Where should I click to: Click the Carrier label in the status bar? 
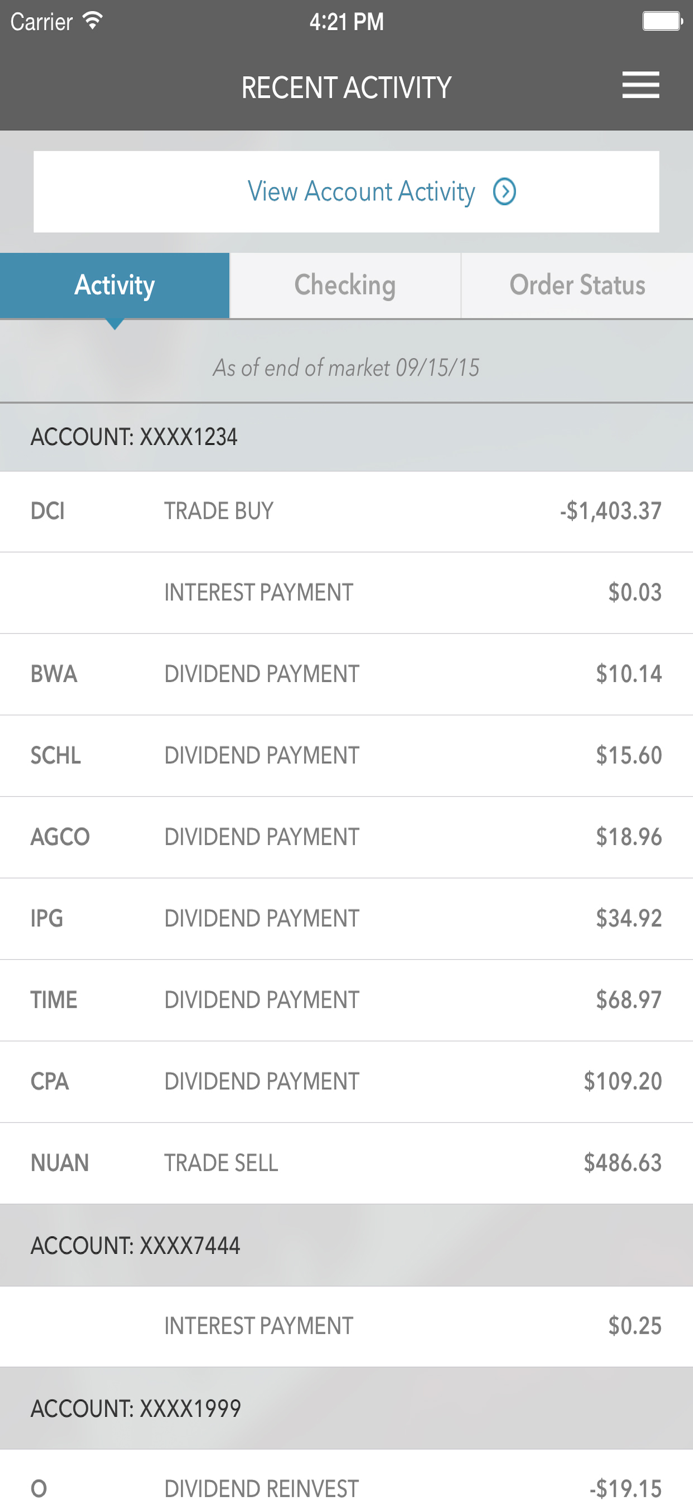click(40, 21)
